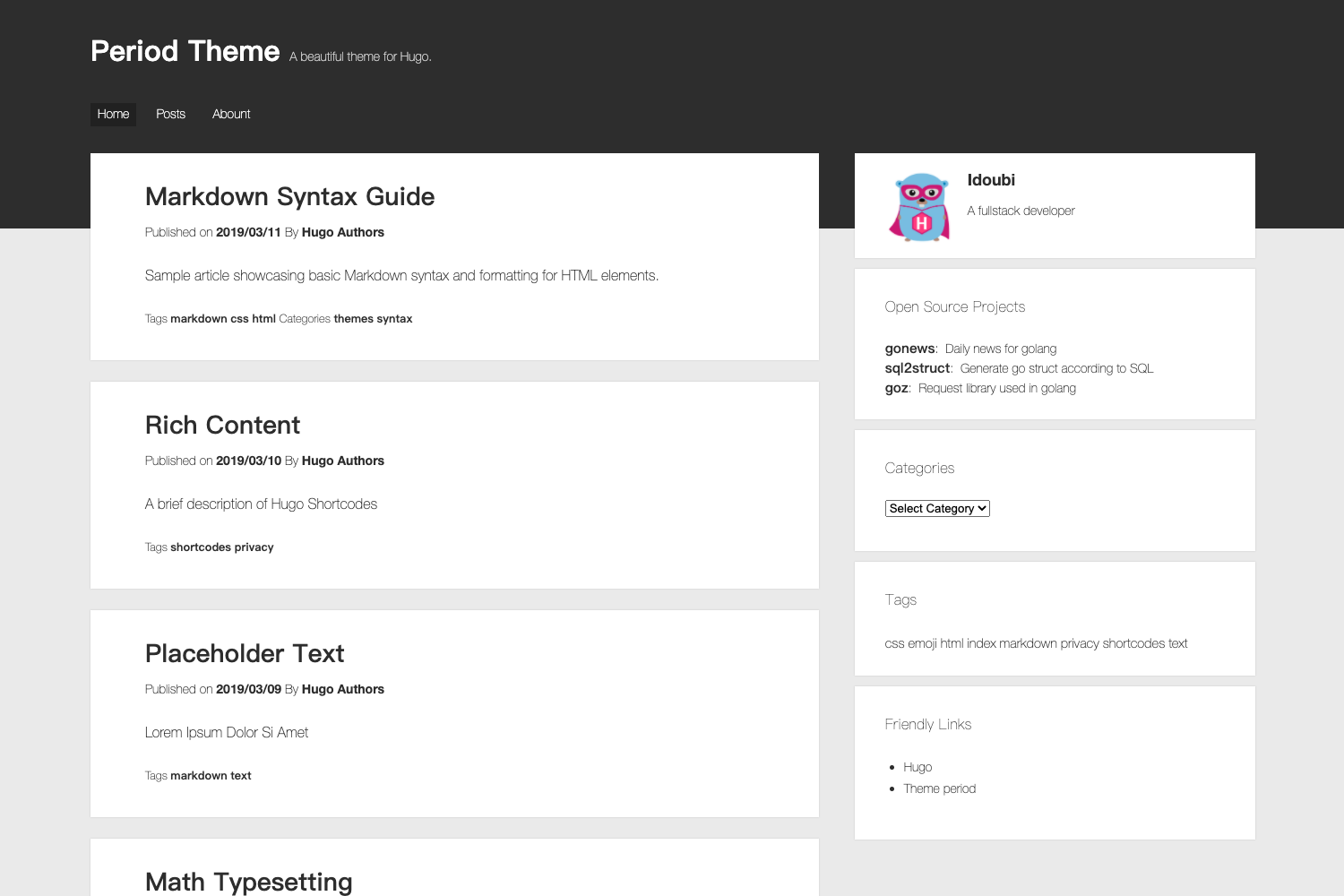Open the Abount menu item
The image size is (1344, 896).
tap(231, 114)
